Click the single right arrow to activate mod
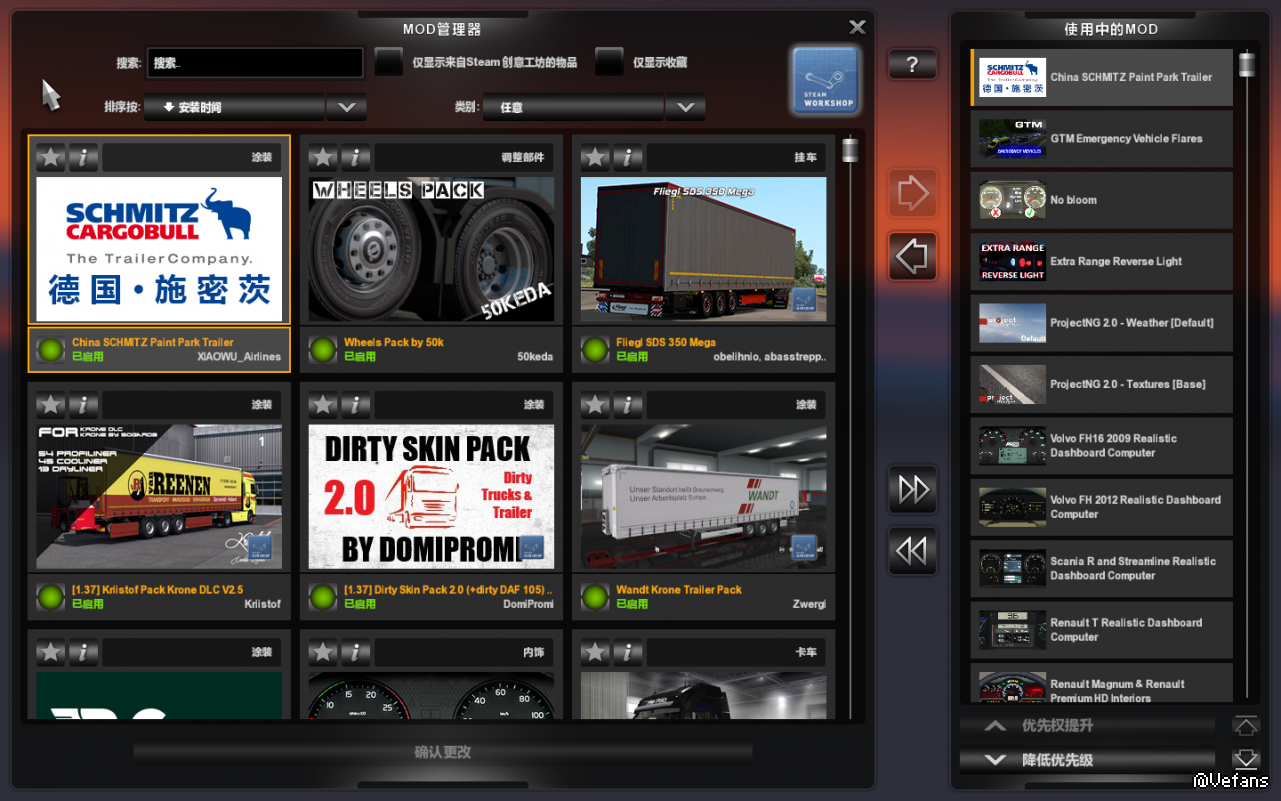This screenshot has width=1281, height=801. pos(912,194)
